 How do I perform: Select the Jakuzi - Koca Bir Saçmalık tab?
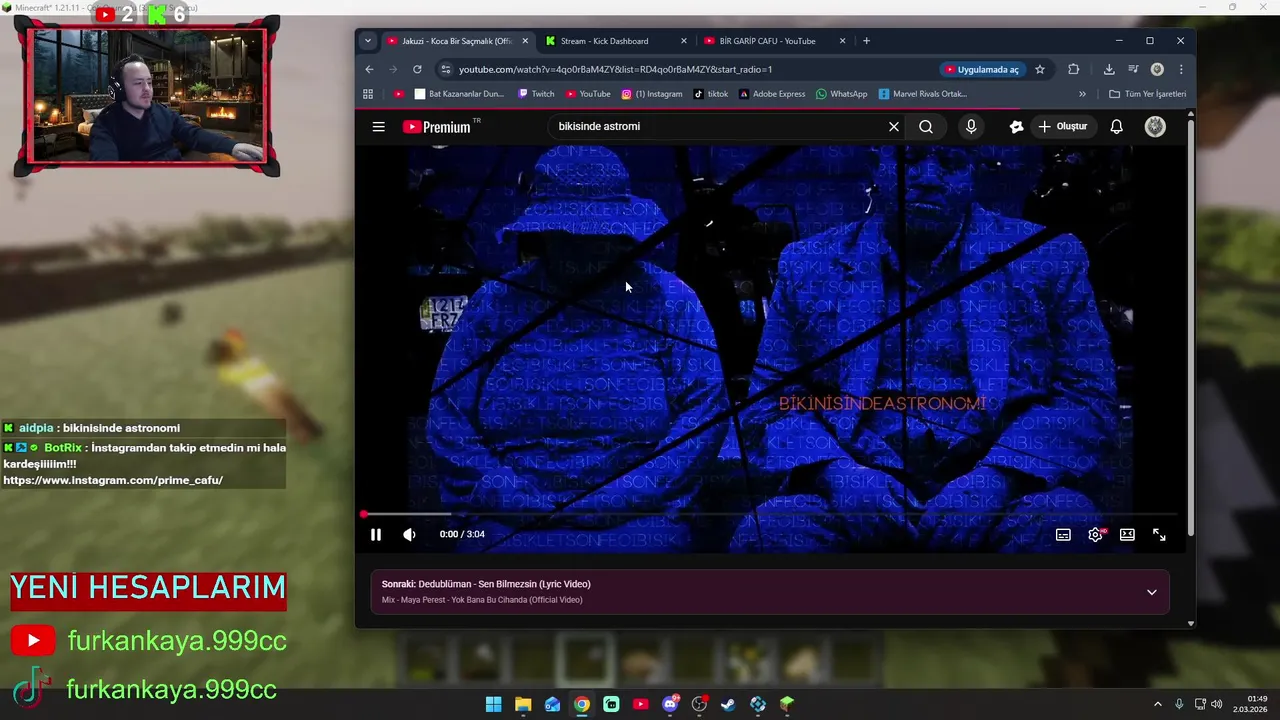455,41
